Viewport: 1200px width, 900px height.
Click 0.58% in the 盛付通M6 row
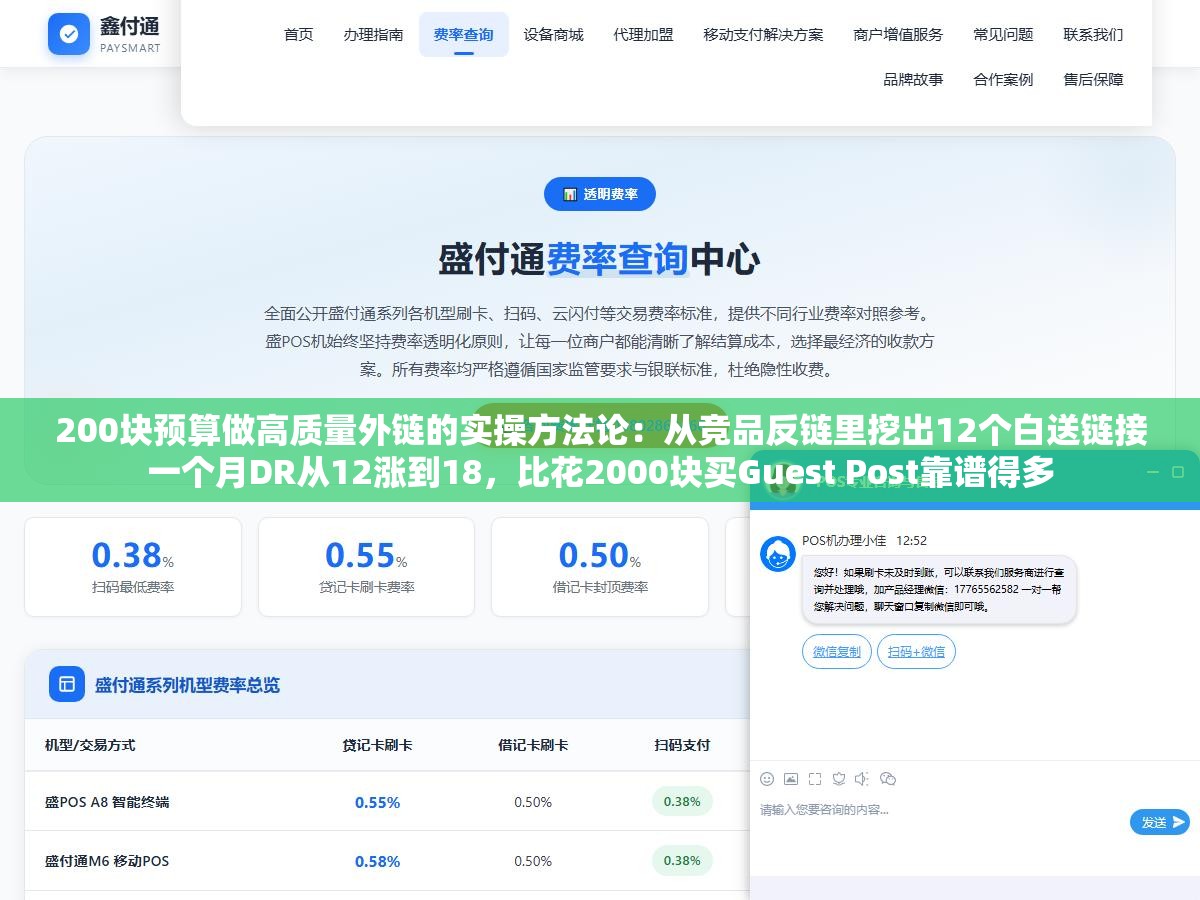(x=377, y=861)
